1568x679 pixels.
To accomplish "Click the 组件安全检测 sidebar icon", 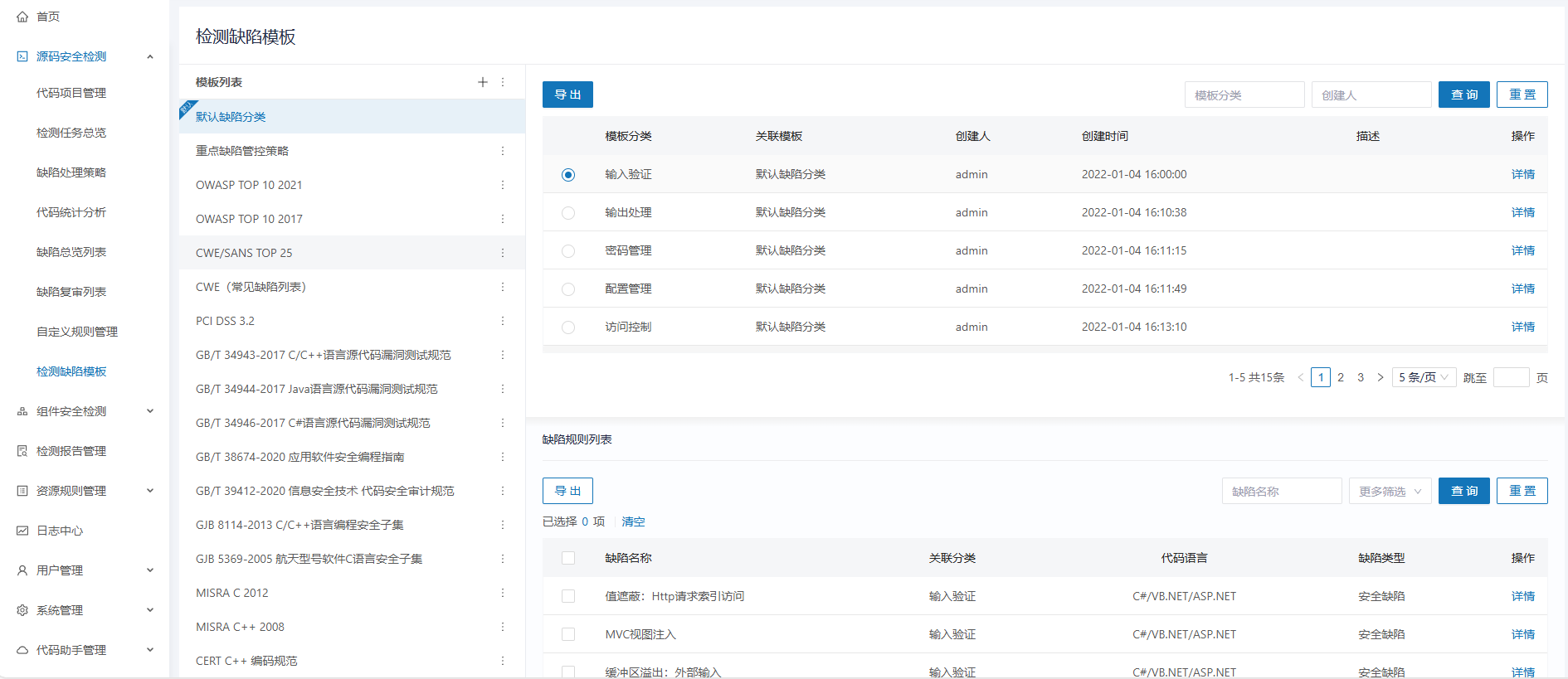I will pyautogui.click(x=22, y=411).
